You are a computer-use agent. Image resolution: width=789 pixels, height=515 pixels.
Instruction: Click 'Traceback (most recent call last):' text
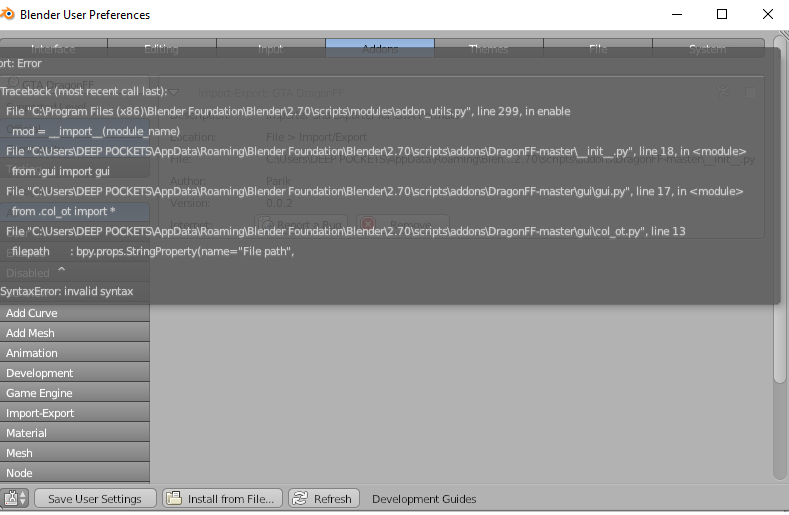pyautogui.click(x=84, y=91)
